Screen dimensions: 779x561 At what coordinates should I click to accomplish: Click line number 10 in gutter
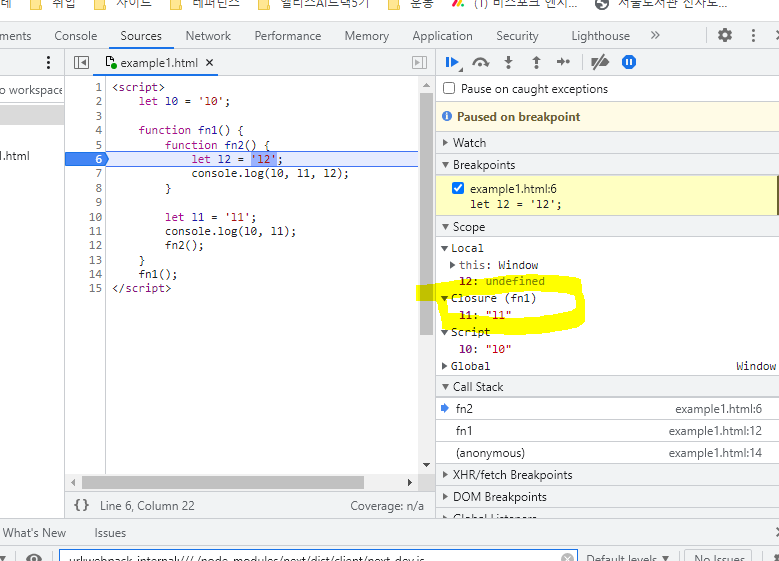click(x=95, y=217)
